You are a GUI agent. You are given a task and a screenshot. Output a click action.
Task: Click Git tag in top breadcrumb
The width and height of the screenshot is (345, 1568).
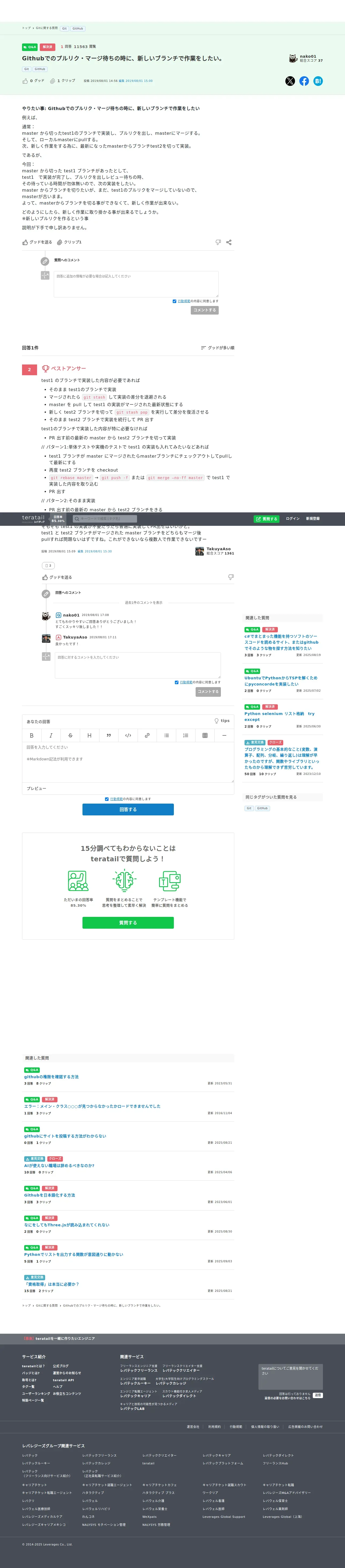click(x=64, y=29)
